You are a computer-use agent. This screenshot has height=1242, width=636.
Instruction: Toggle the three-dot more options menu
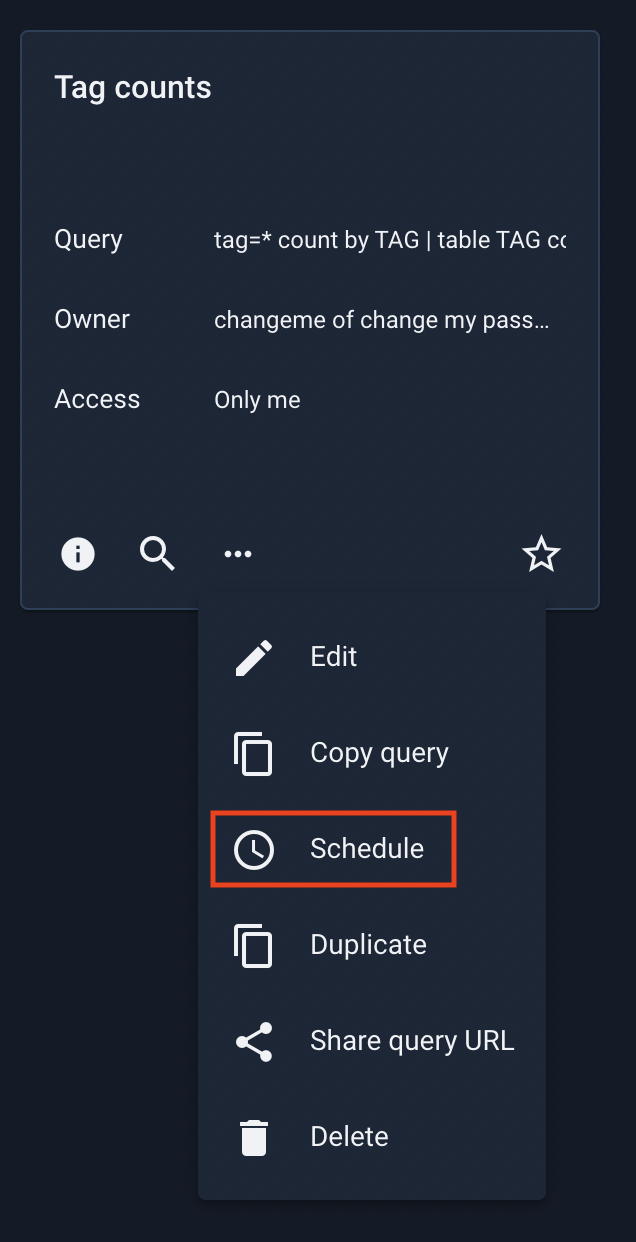pyautogui.click(x=238, y=553)
